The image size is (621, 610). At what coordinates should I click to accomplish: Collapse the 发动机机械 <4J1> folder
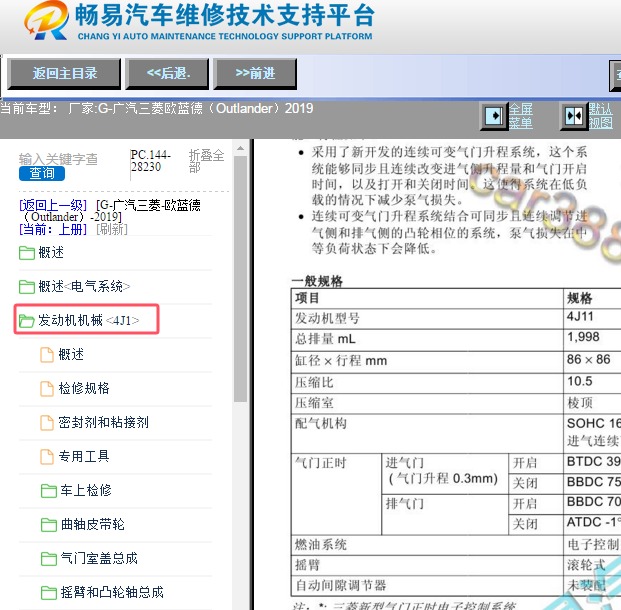[89, 320]
